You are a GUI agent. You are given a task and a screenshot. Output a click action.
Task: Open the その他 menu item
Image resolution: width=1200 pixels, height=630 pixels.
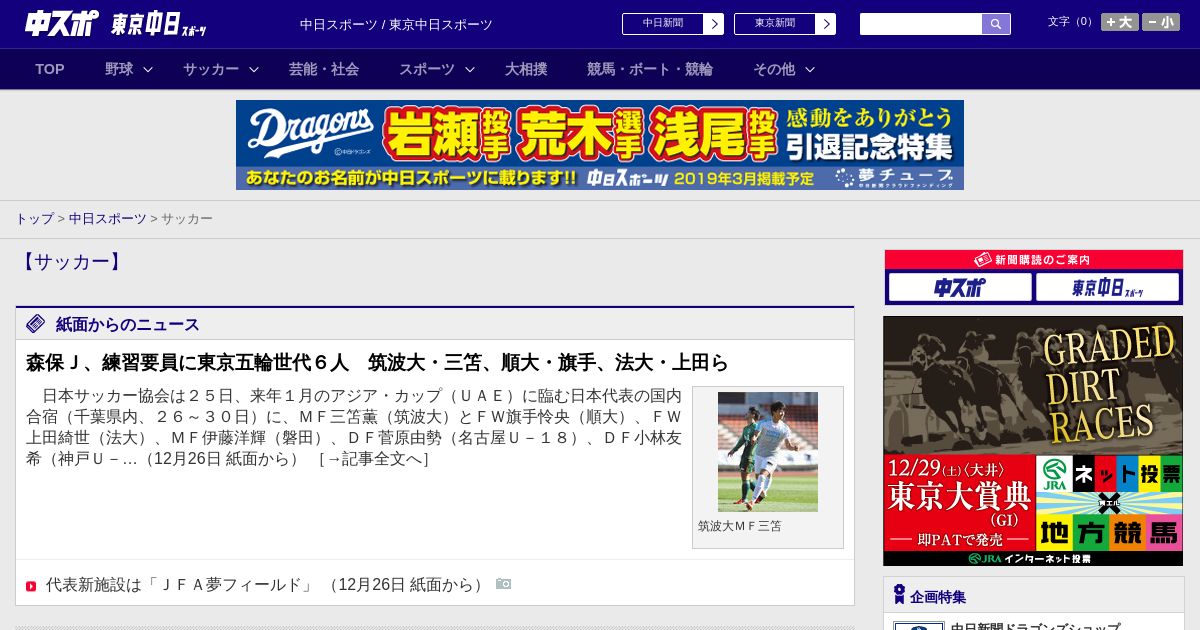[774, 69]
